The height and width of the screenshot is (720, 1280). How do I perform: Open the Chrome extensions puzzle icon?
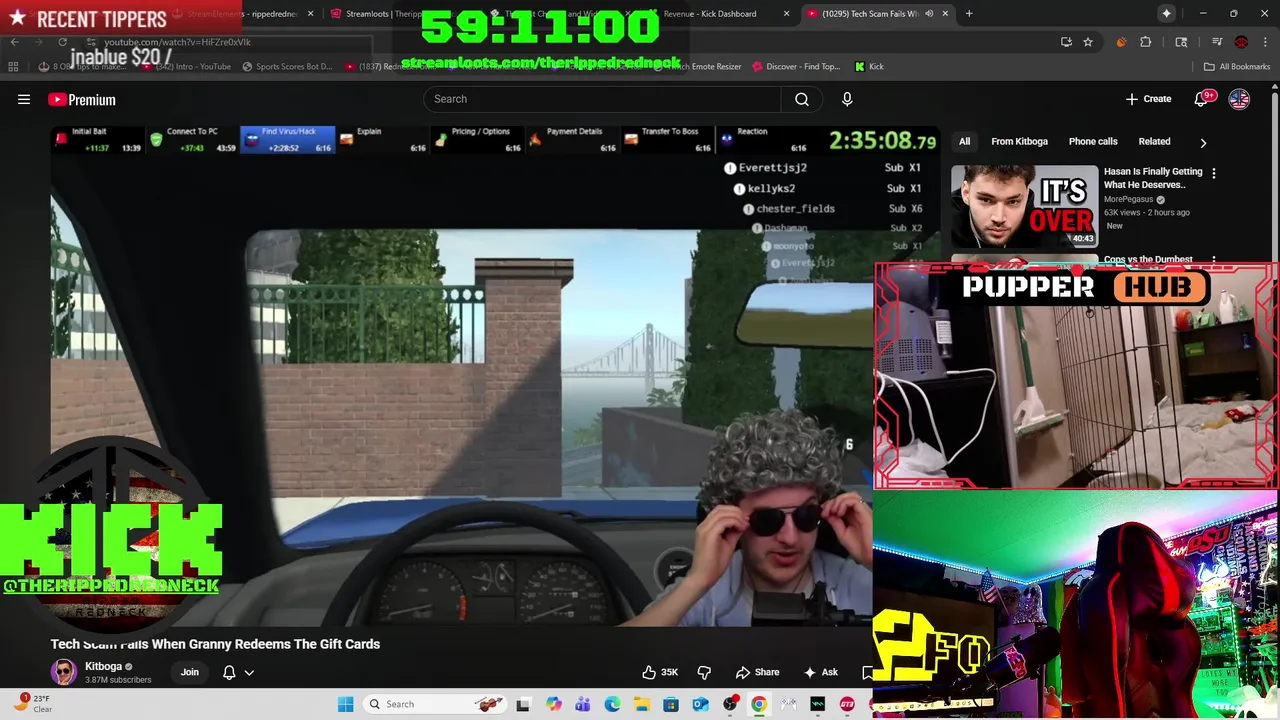[1146, 42]
